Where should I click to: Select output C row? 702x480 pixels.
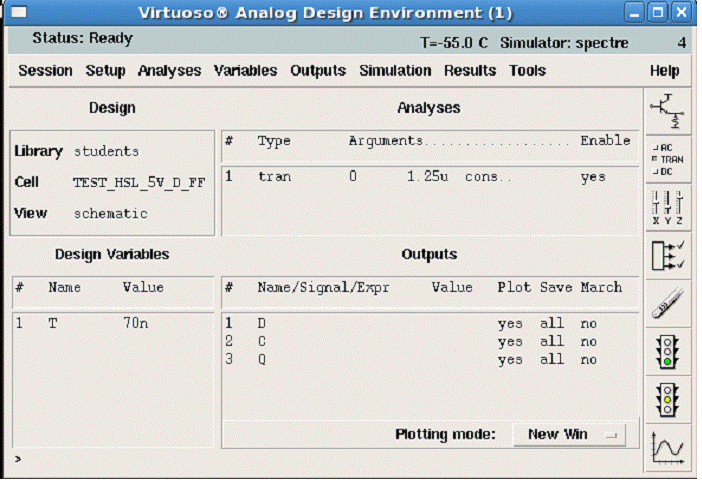[x=429, y=342]
